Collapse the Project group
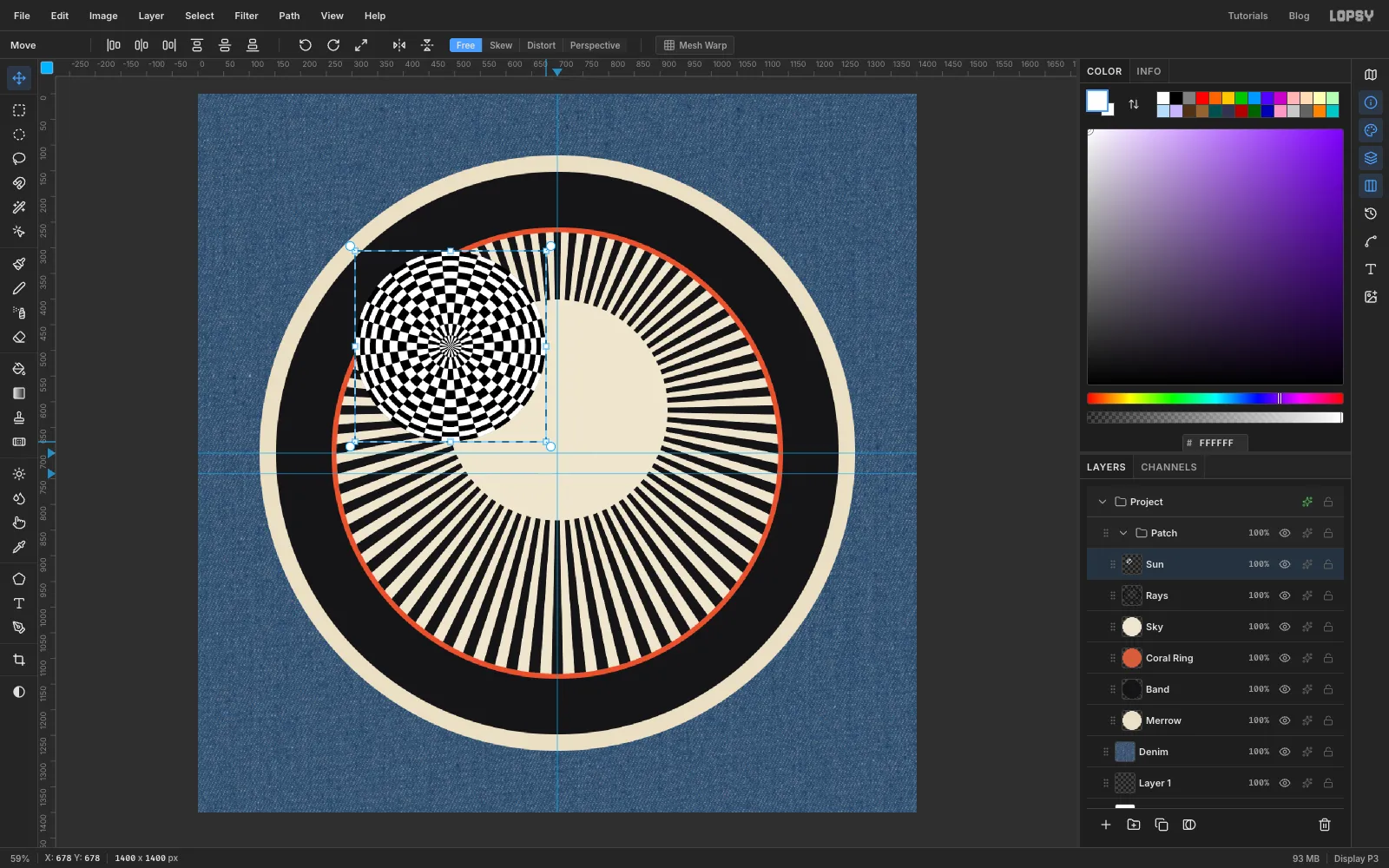 click(x=1103, y=502)
